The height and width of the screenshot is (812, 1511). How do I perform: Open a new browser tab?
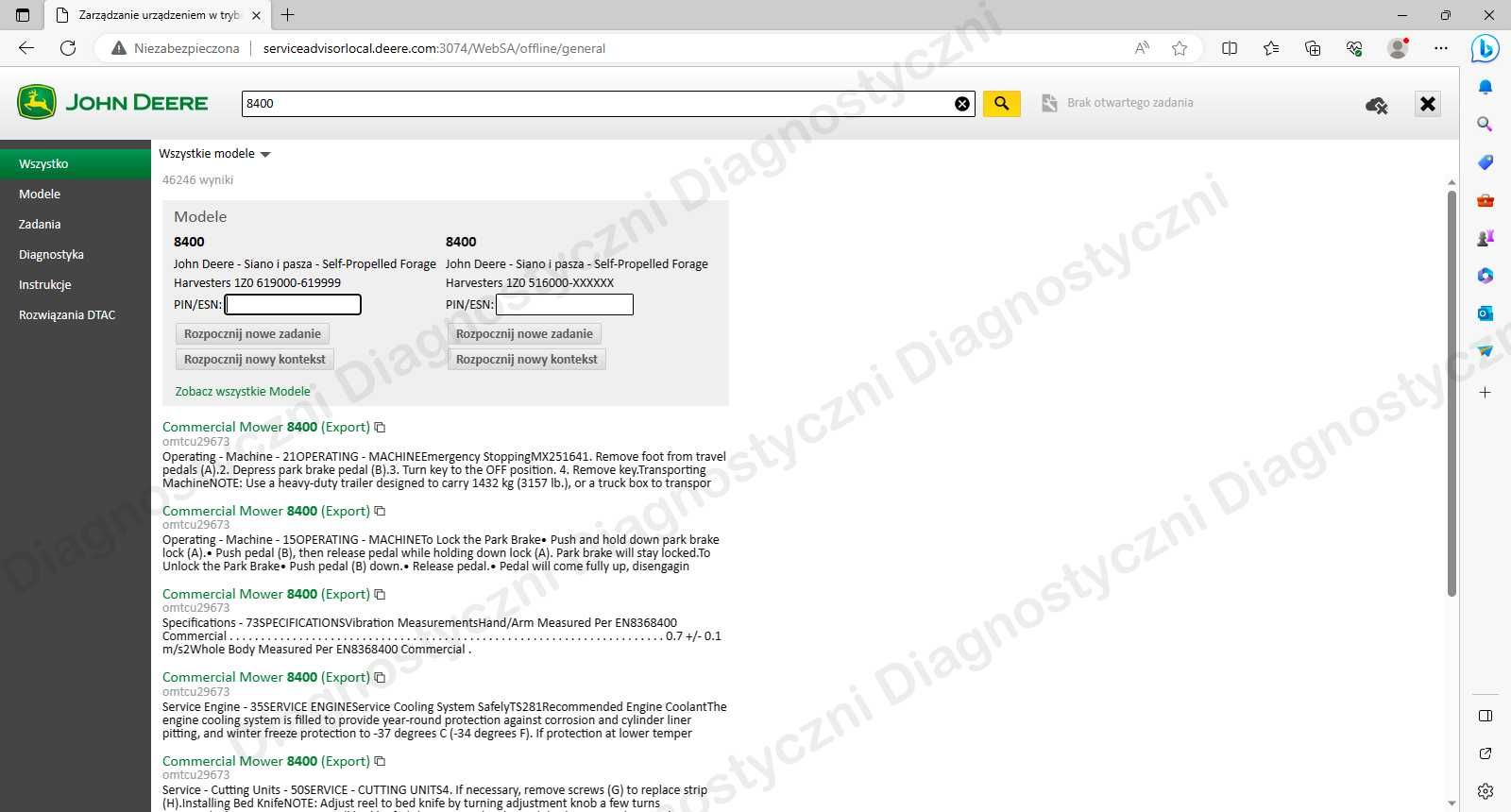pyautogui.click(x=288, y=15)
